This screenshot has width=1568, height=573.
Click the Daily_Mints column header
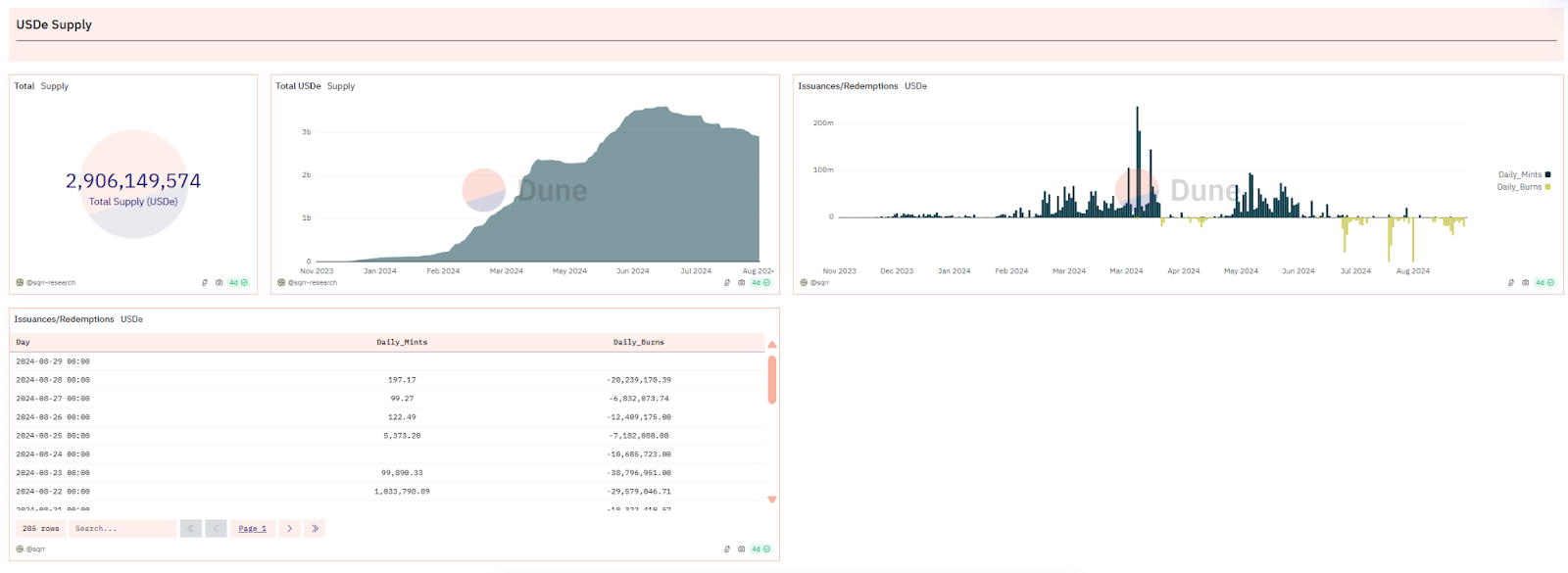(402, 342)
